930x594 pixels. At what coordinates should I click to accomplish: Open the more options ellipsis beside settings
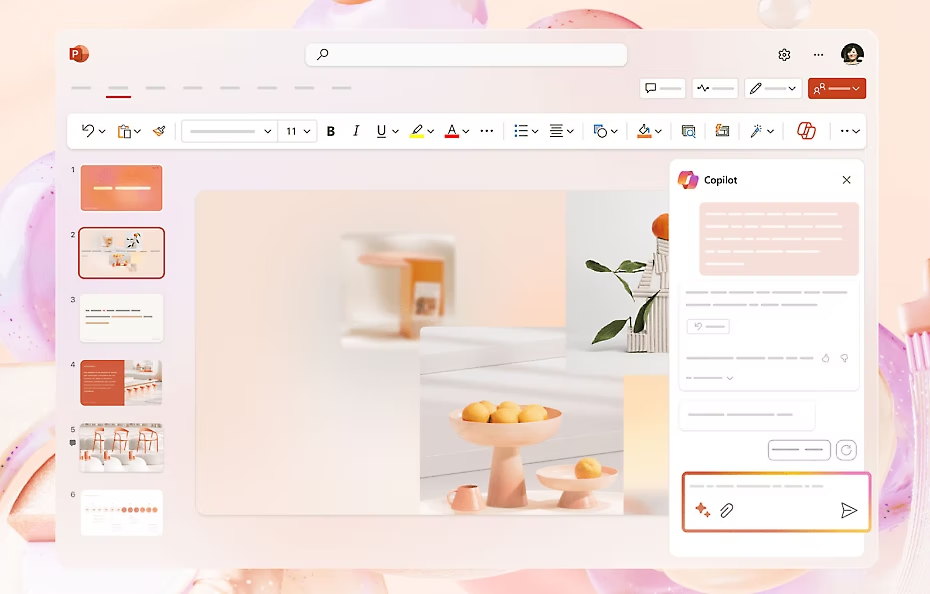818,55
